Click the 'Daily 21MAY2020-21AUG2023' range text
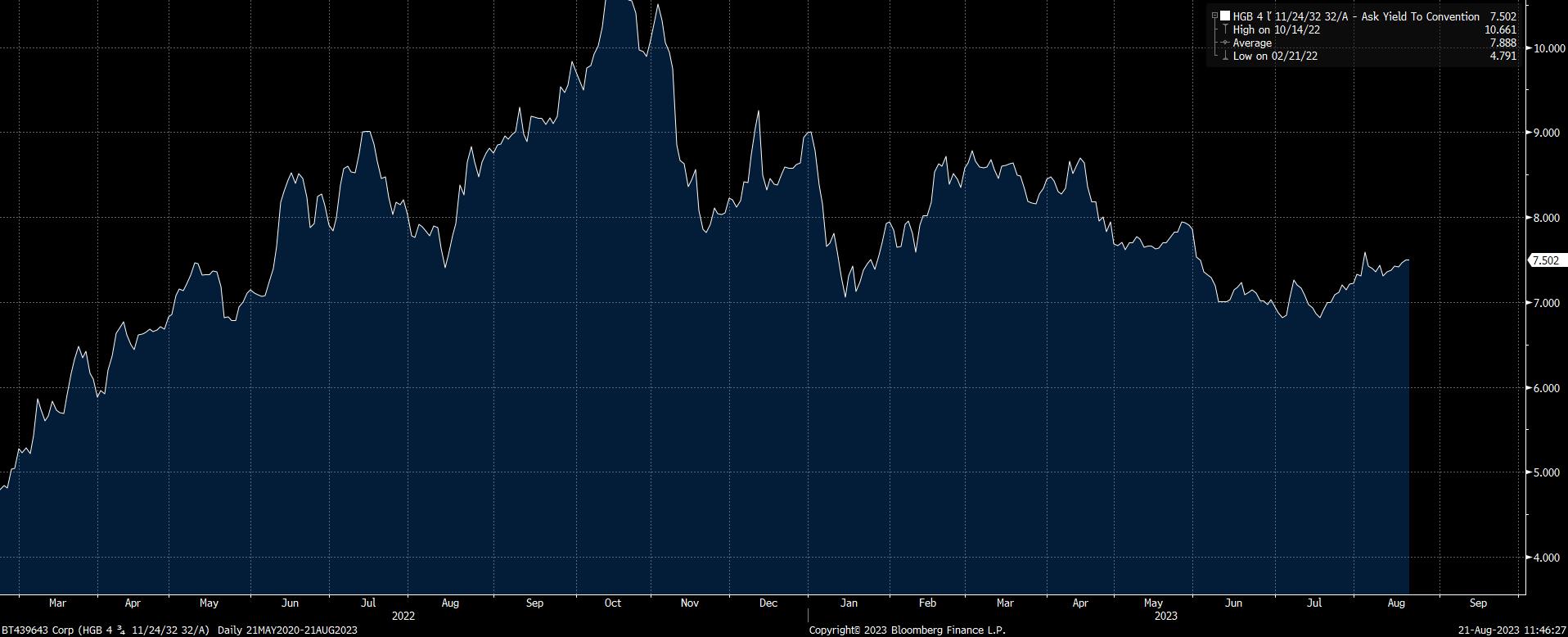 point(287,630)
